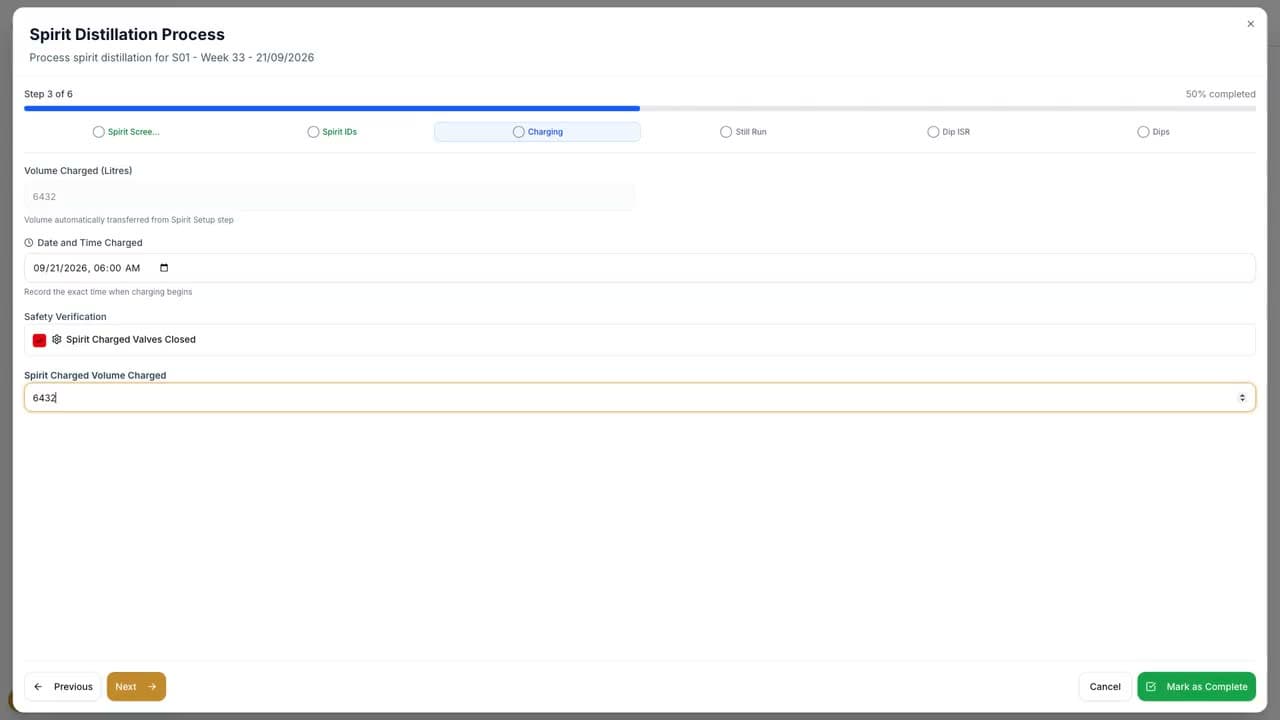Image resolution: width=1280 pixels, height=720 pixels.
Task: Focus the Spirit Charged Volume Charged input
Action: 640,398
